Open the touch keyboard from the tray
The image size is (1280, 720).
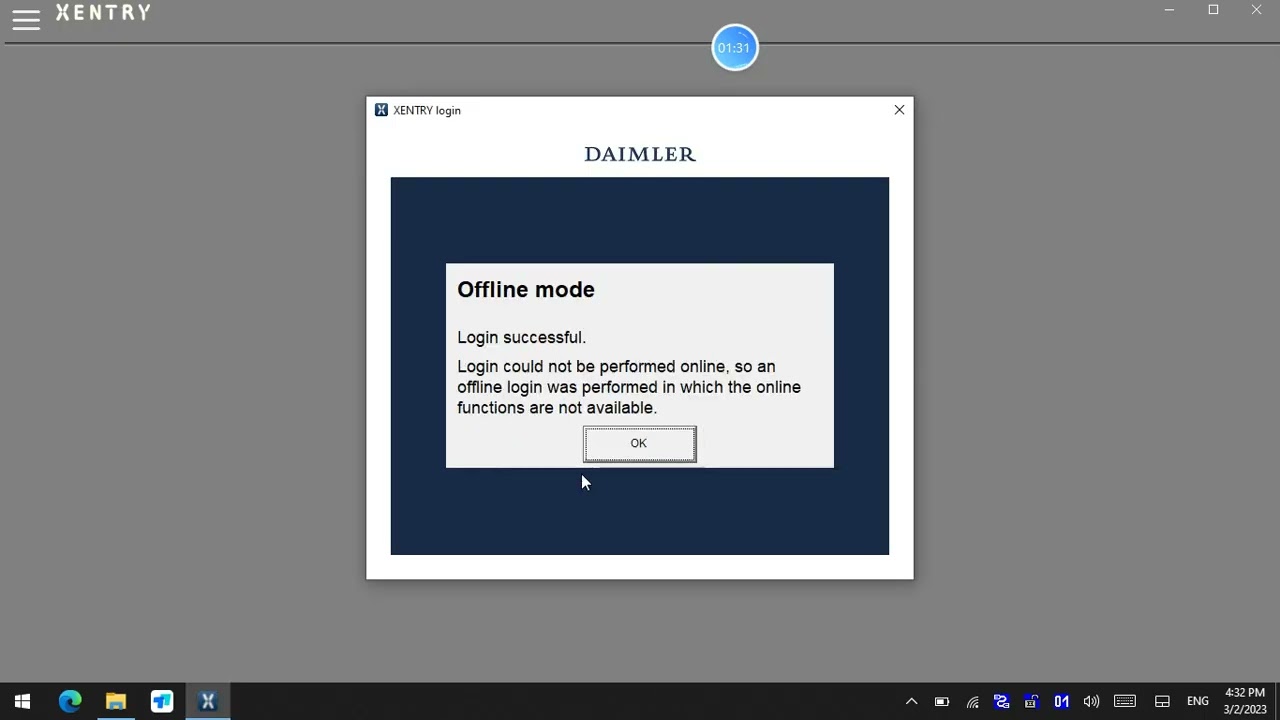click(x=1125, y=702)
